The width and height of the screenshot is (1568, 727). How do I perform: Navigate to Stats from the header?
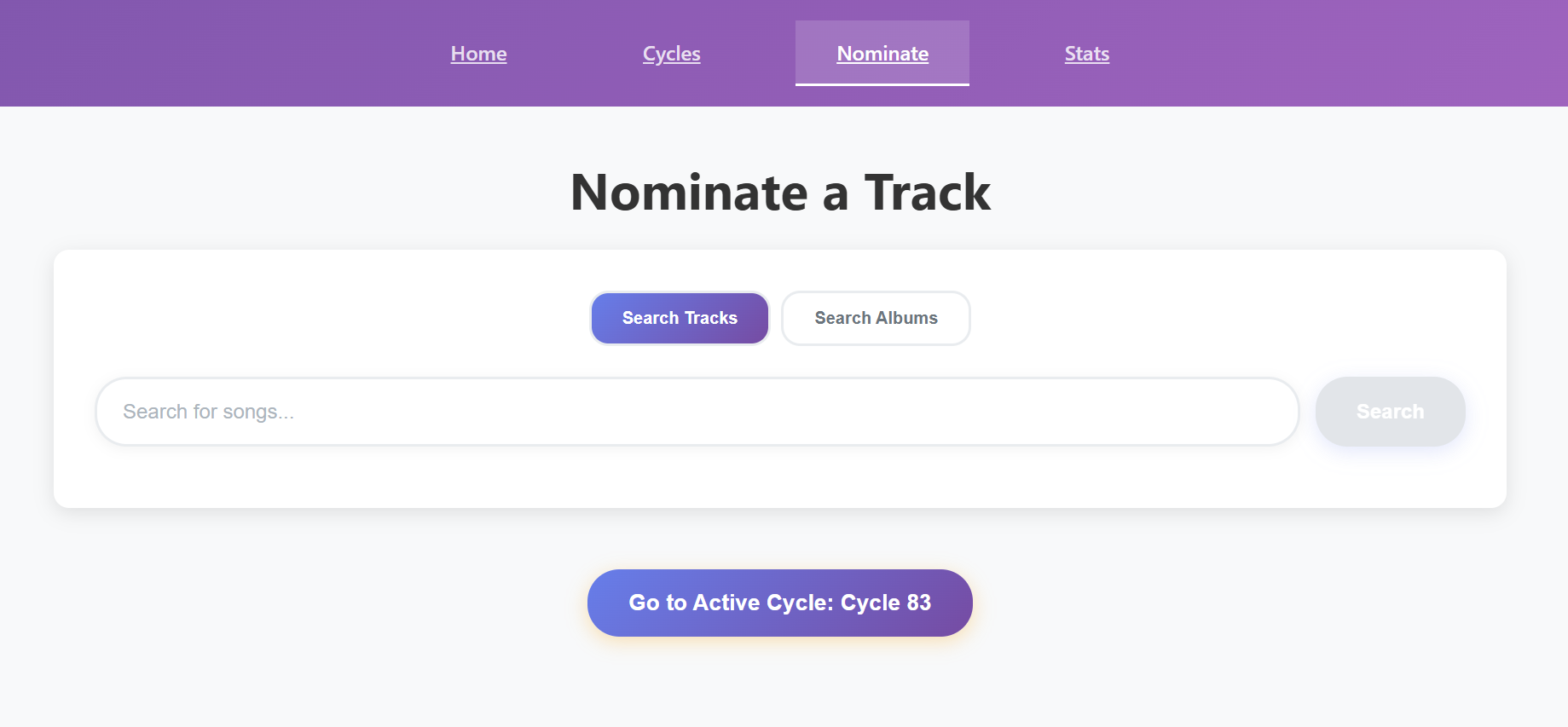pyautogui.click(x=1086, y=54)
